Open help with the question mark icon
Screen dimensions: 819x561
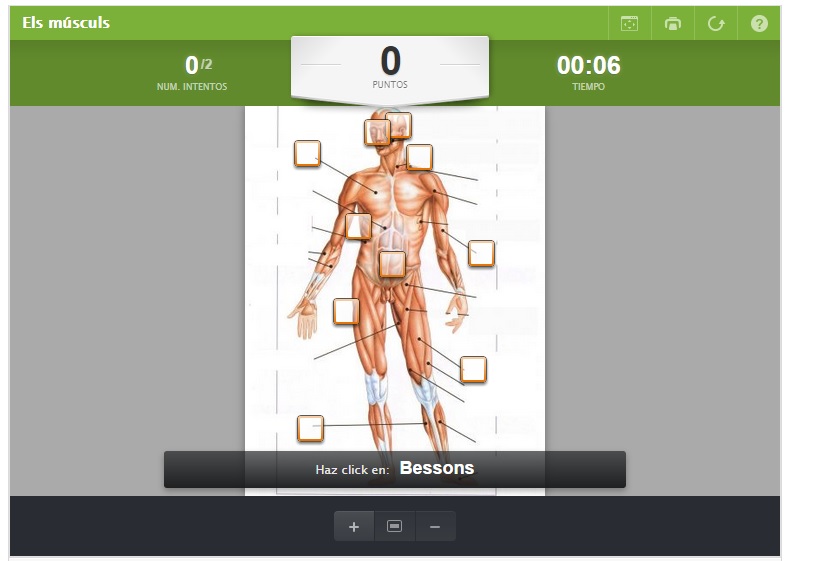(759, 24)
